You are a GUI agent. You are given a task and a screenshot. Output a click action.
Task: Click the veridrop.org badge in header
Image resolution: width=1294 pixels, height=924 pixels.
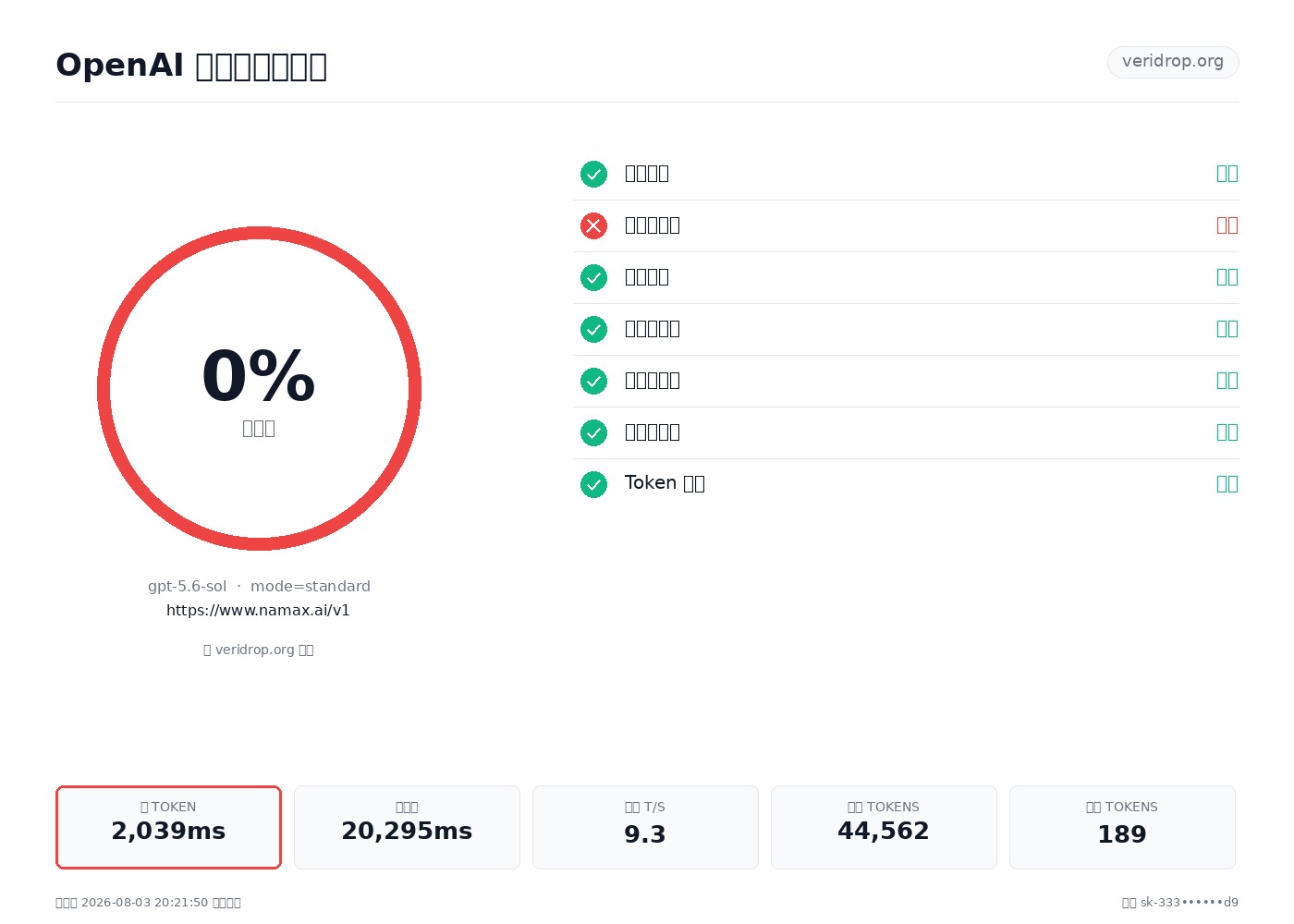click(1173, 62)
